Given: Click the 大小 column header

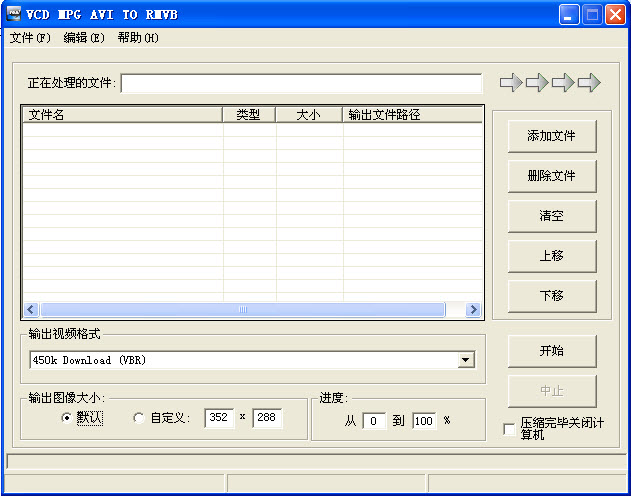Looking at the screenshot, I should (x=309, y=115).
